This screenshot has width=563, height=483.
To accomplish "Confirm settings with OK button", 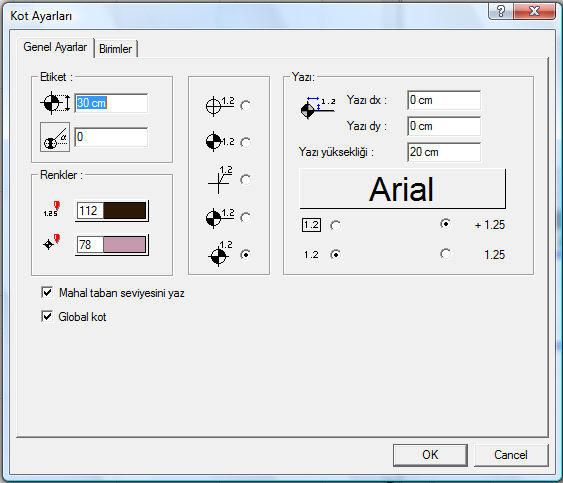I will 430,455.
